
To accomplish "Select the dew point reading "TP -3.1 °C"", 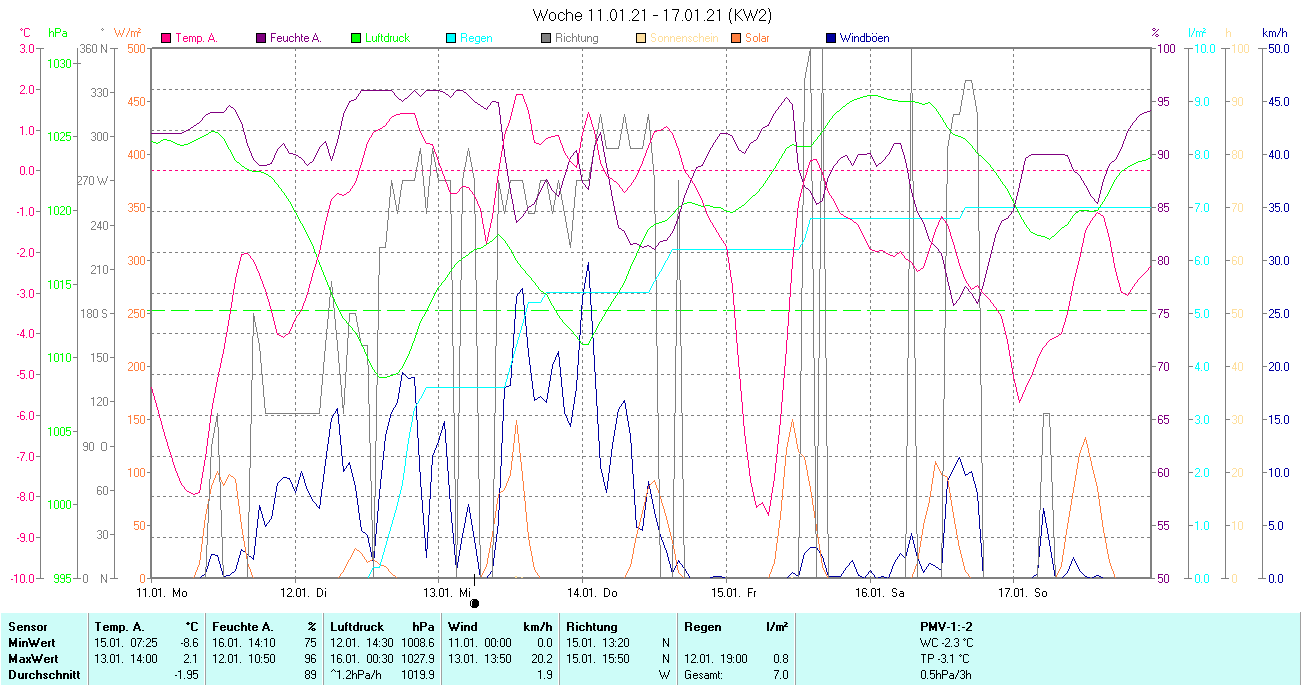I will click(946, 658).
